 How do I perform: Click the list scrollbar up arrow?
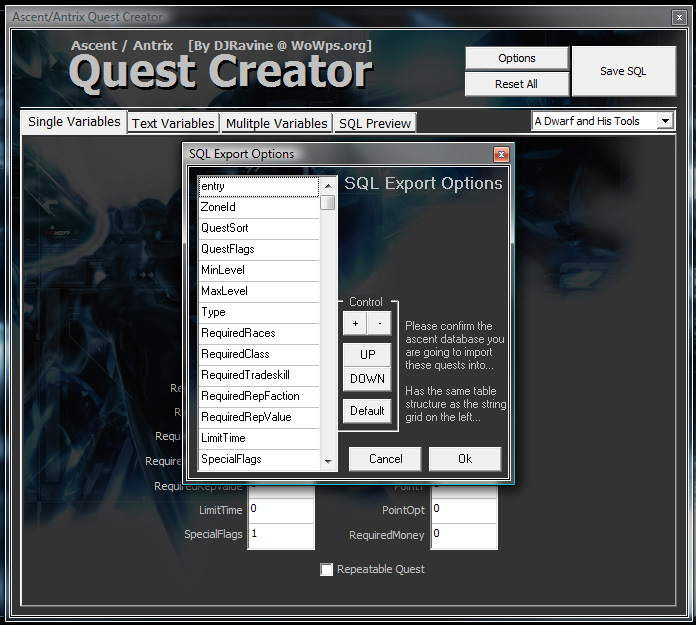point(328,186)
